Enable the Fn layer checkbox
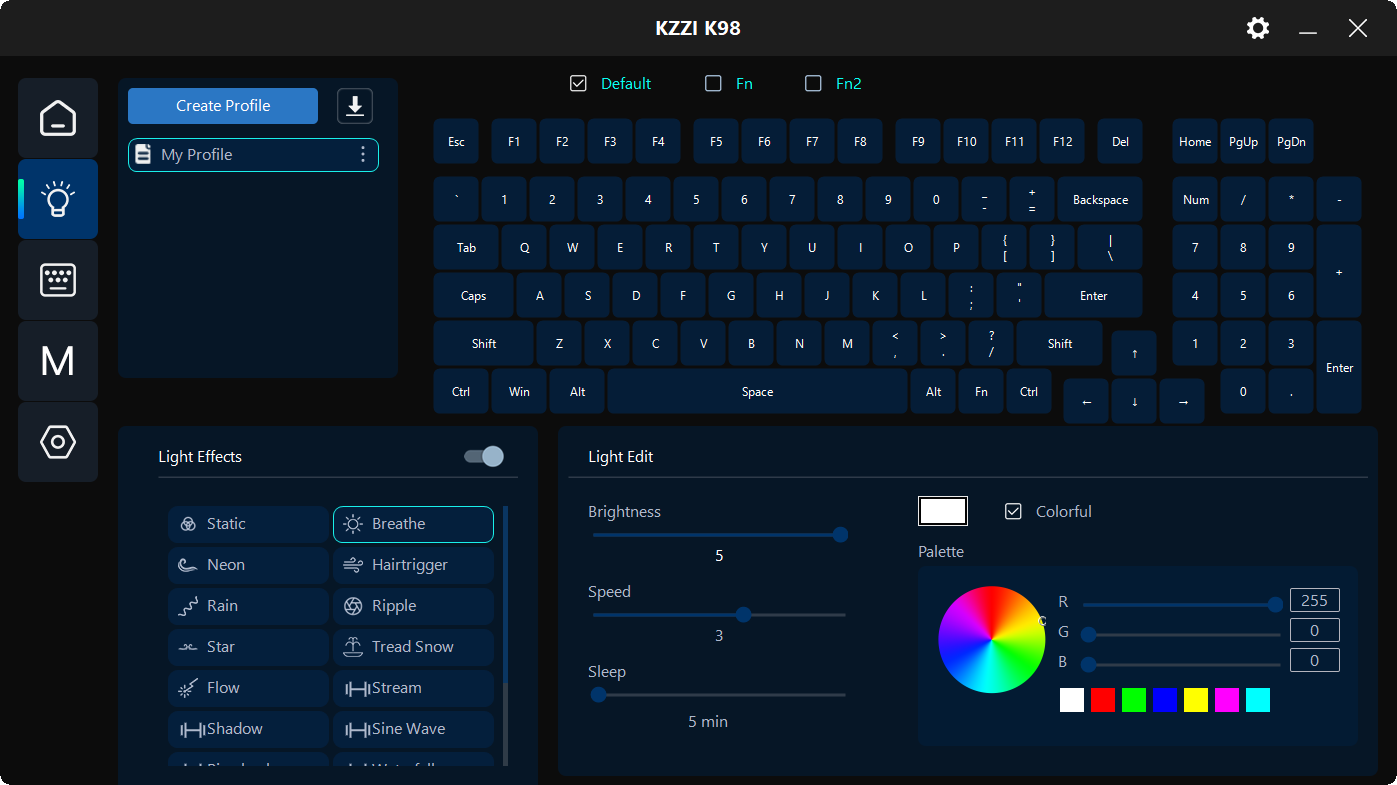This screenshot has height=785, width=1397. point(713,84)
